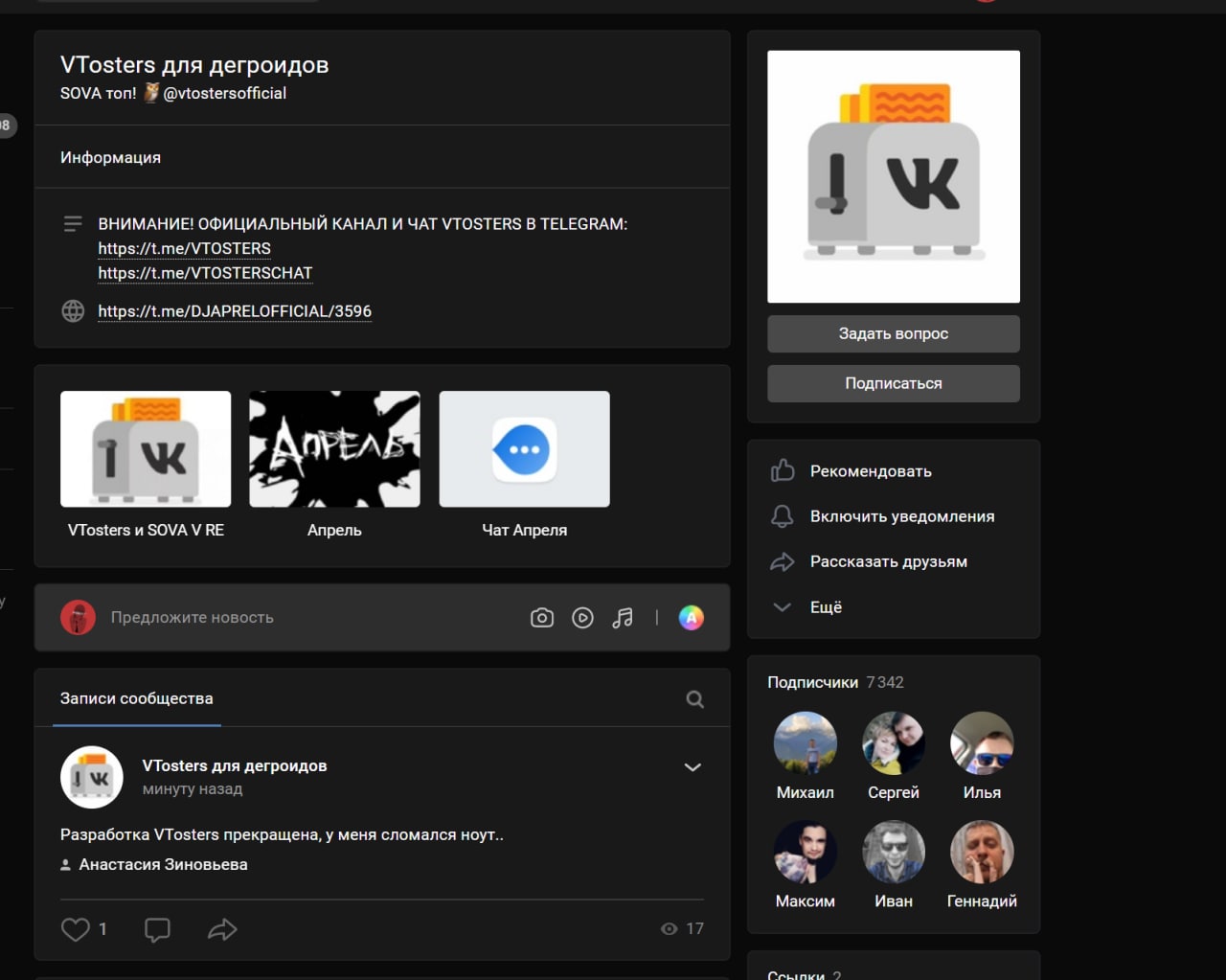Search community posts with the magnifier icon

695,699
